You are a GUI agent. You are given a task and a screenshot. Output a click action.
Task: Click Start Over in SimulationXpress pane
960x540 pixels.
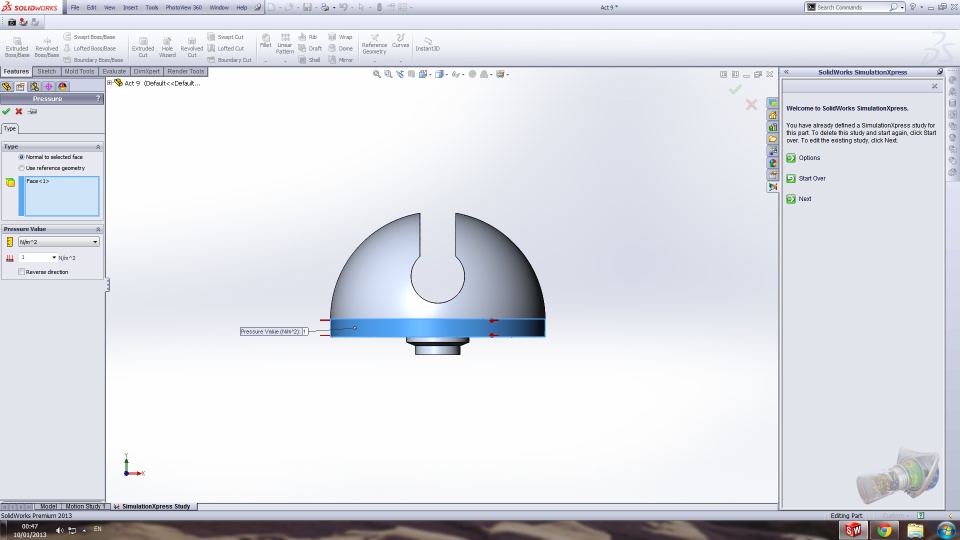pos(806,178)
